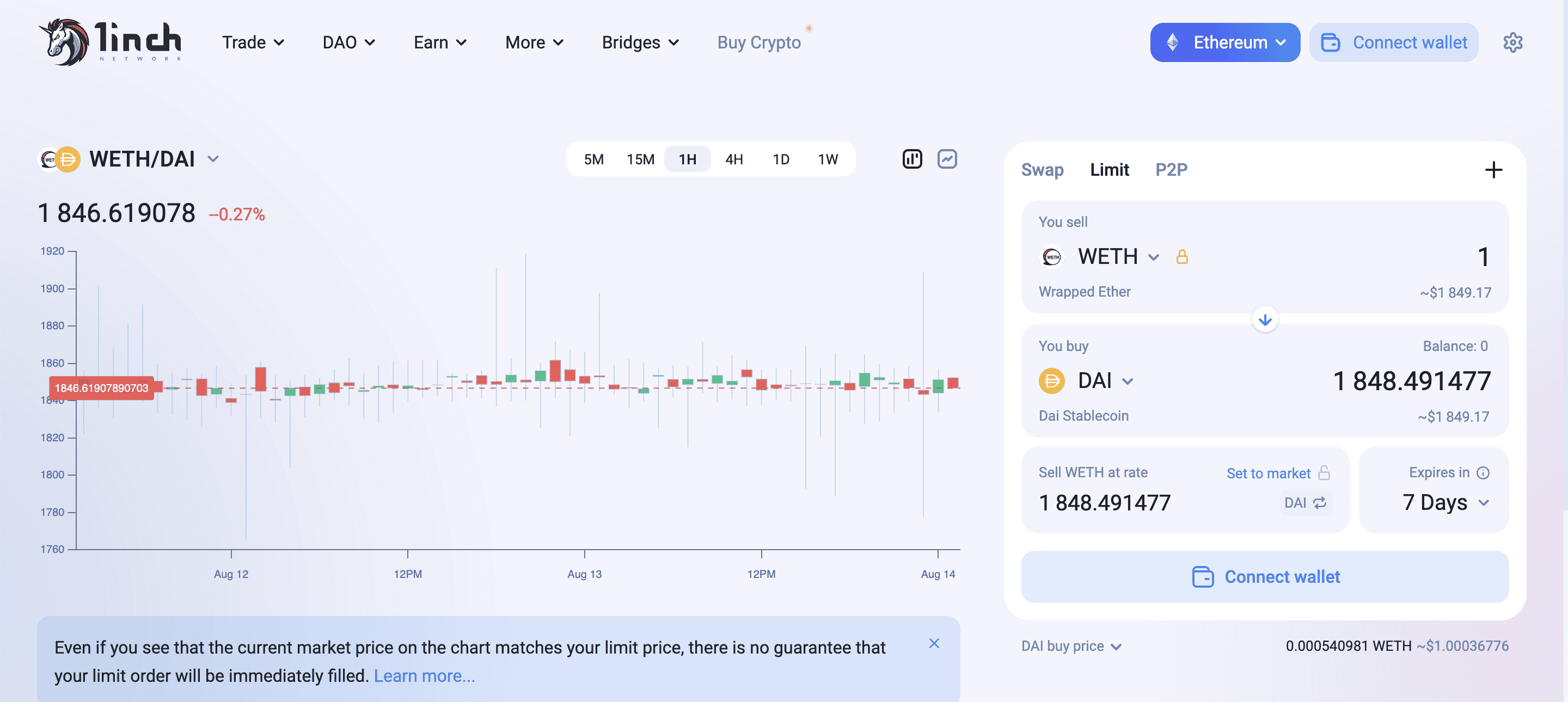The image size is (1568, 702).
Task: Open the Trade menu
Action: pos(253,42)
